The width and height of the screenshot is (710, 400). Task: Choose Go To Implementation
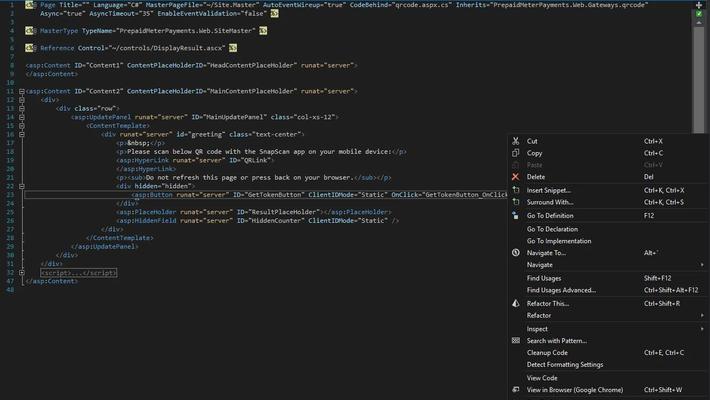(x=609, y=241)
